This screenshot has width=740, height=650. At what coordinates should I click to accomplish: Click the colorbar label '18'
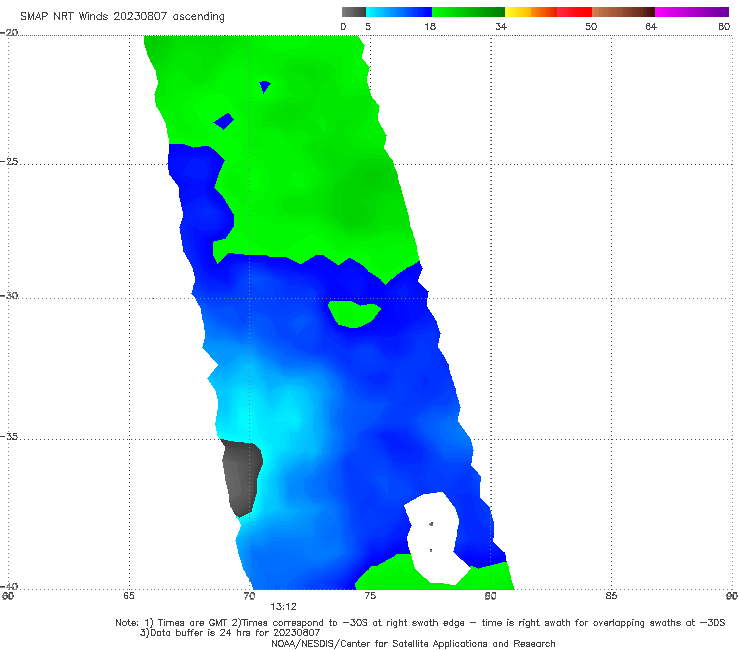point(430,26)
